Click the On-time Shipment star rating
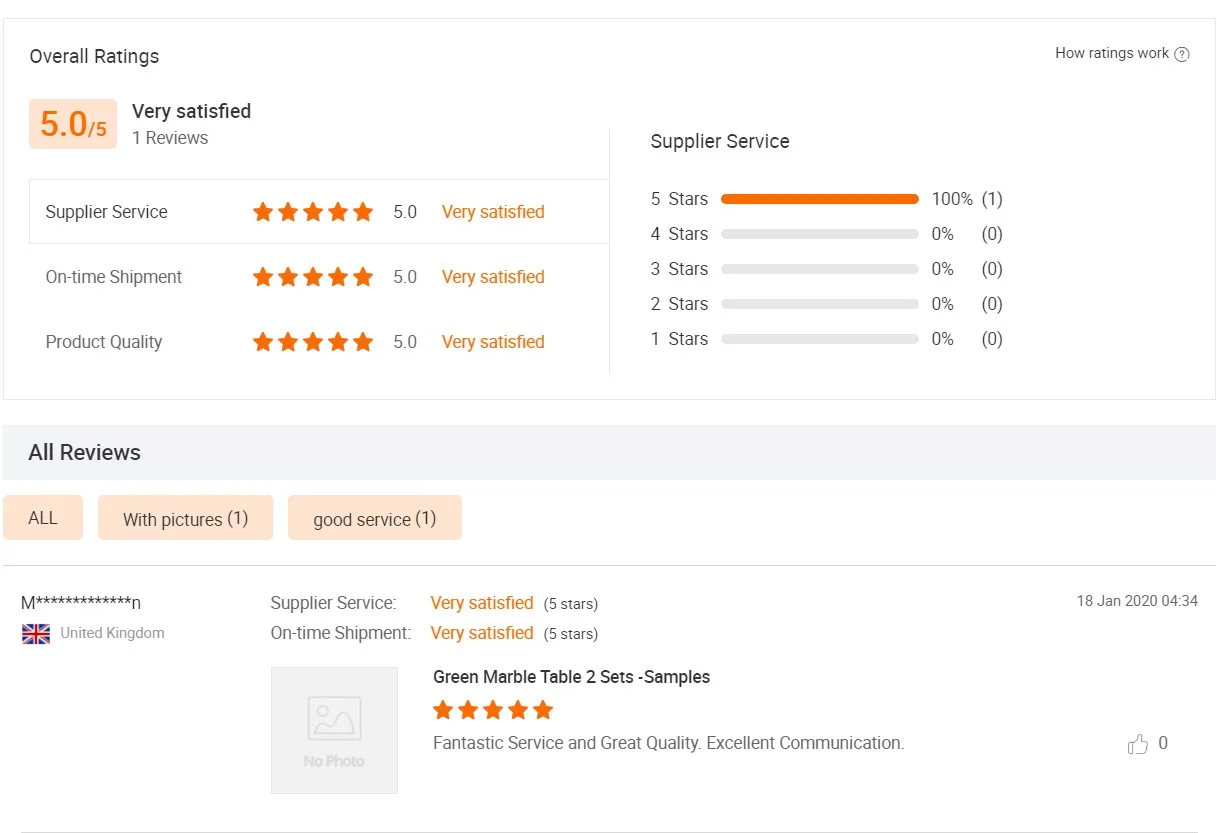Image resolution: width=1217 pixels, height=833 pixels. 313,277
